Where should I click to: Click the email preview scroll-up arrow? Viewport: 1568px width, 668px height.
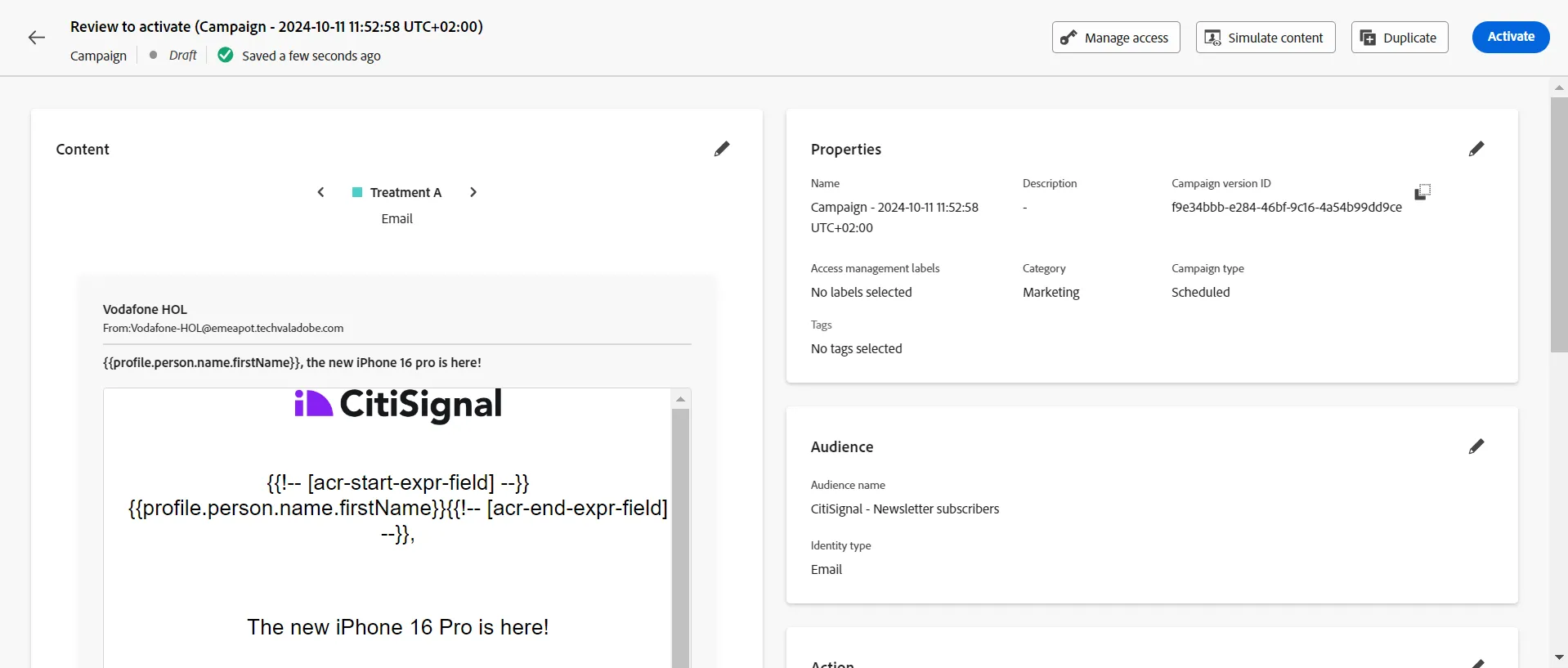680,399
